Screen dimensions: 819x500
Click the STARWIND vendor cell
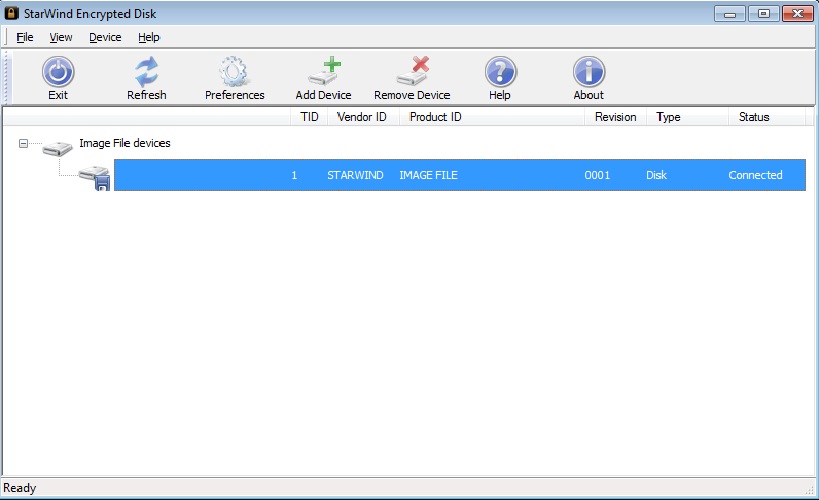click(x=355, y=175)
